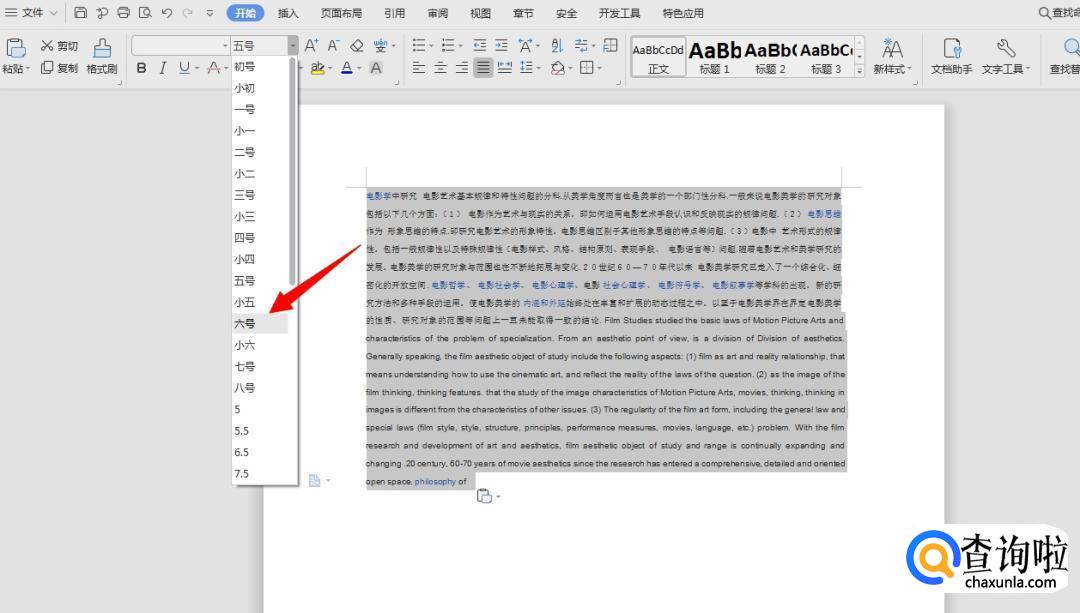Expand the styles gallery
The image size is (1080, 613).
859,70
